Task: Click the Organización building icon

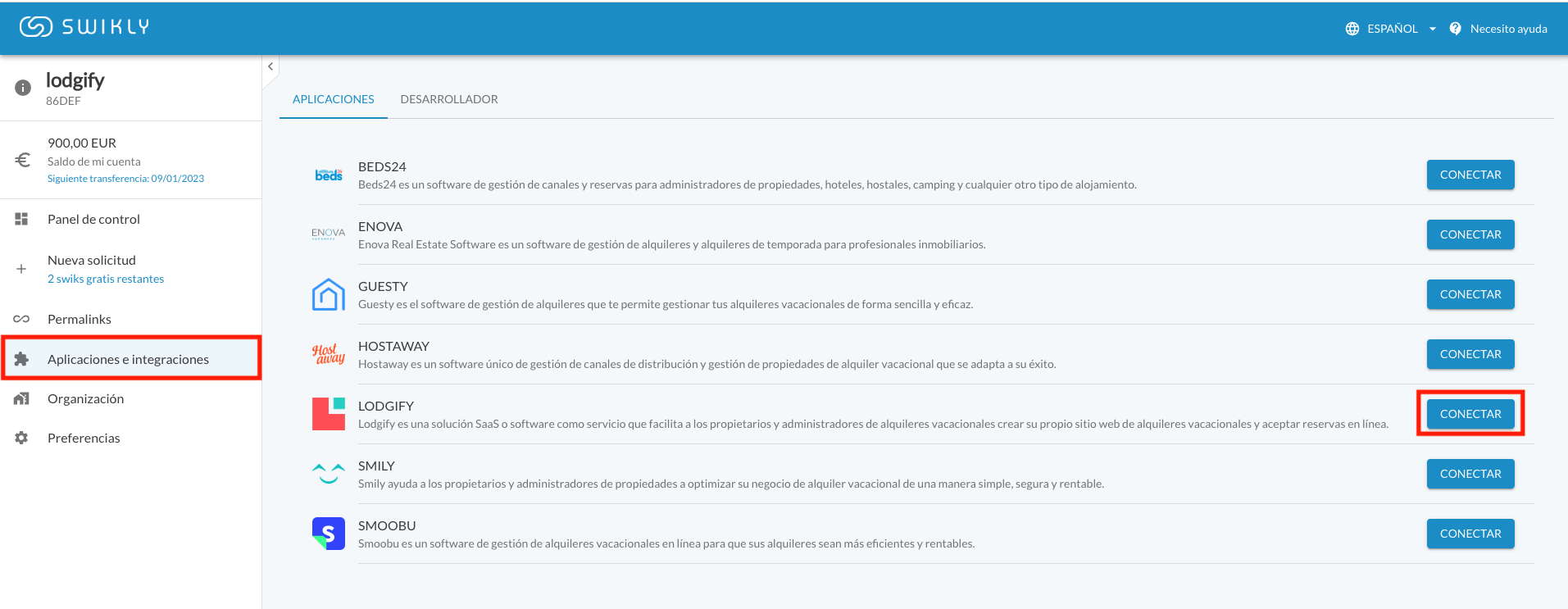Action: [x=22, y=398]
